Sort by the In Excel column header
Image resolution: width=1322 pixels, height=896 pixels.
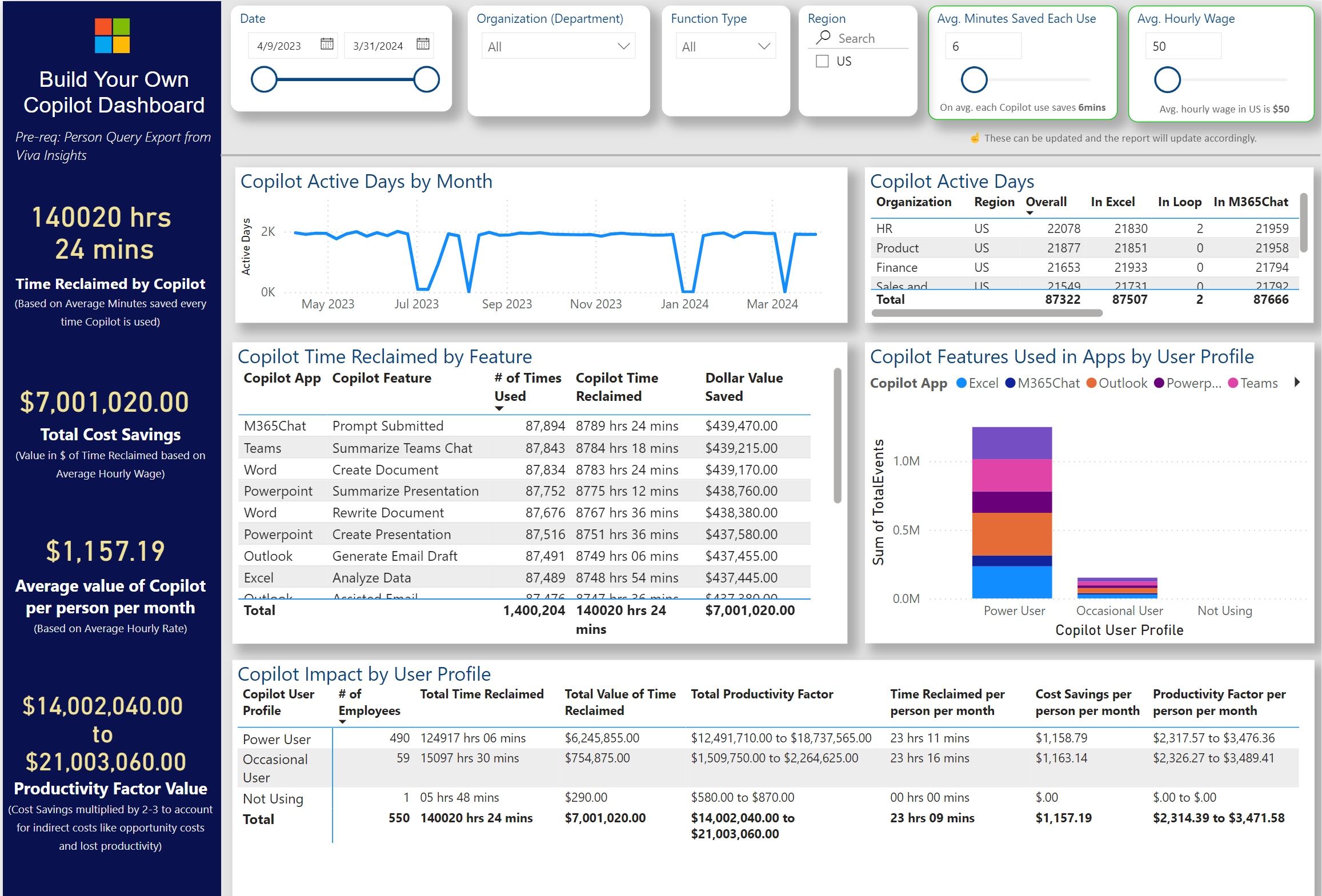[1112, 202]
